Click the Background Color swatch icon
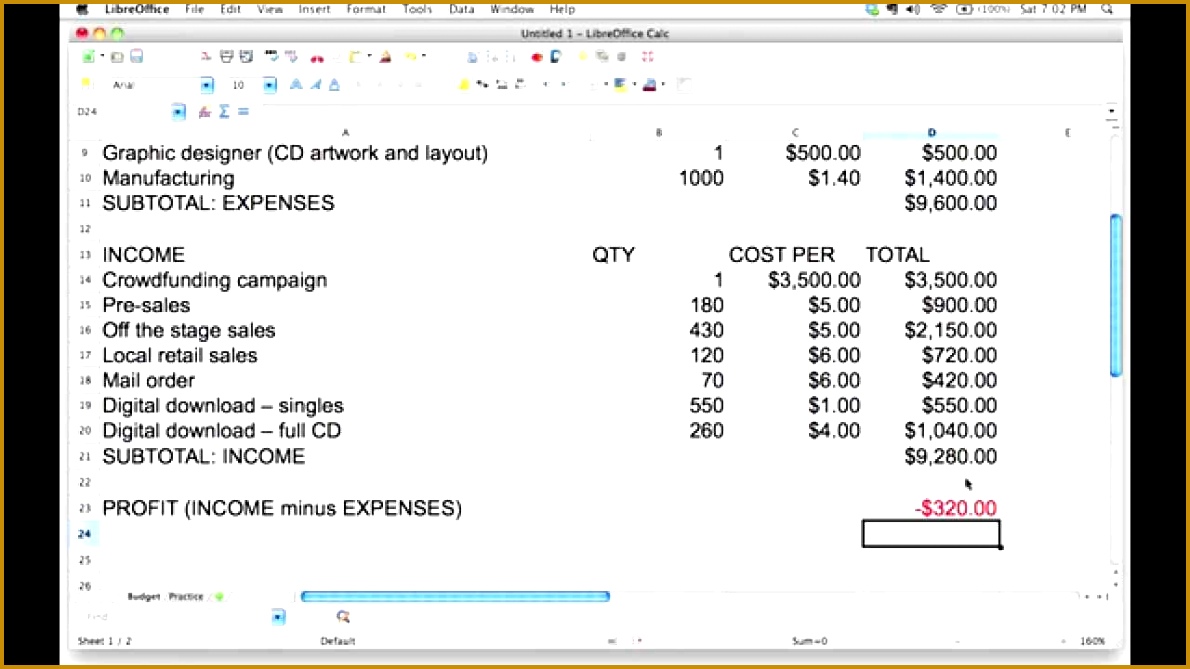This screenshot has height=669, width=1190. pyautogui.click(x=620, y=85)
